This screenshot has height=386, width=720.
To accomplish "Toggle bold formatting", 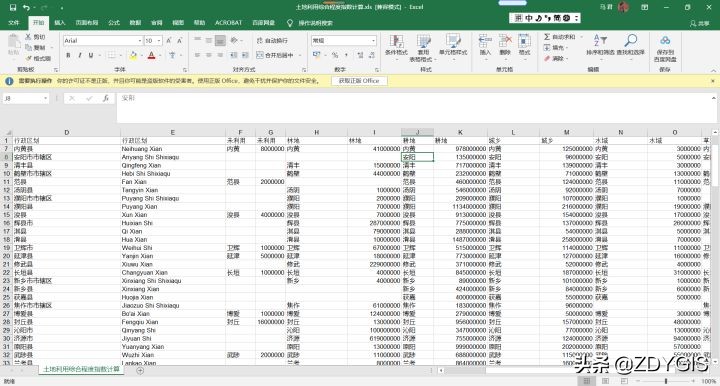I will pyautogui.click(x=68, y=55).
